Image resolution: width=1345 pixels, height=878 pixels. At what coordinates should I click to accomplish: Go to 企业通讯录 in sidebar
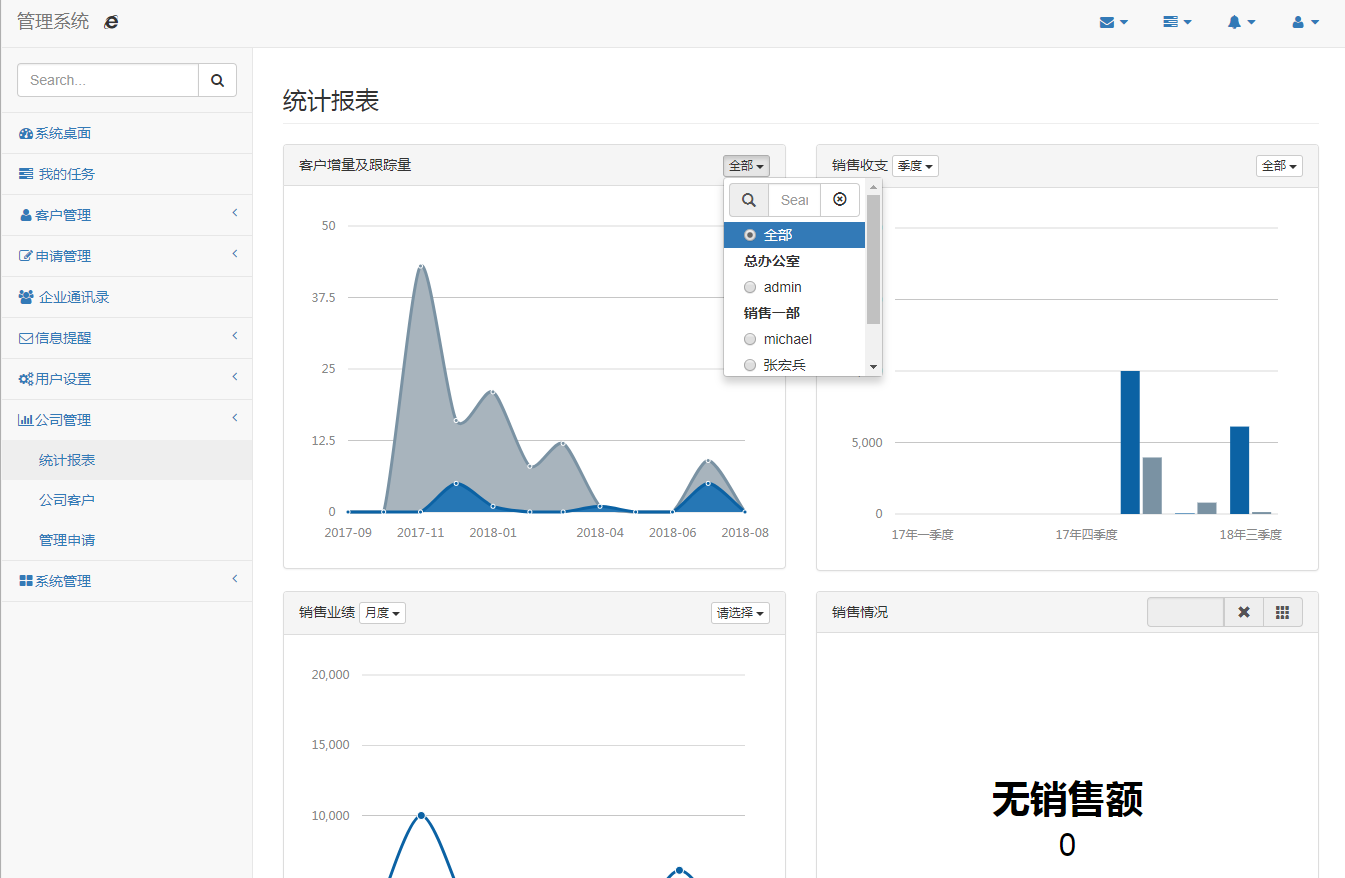(x=74, y=297)
